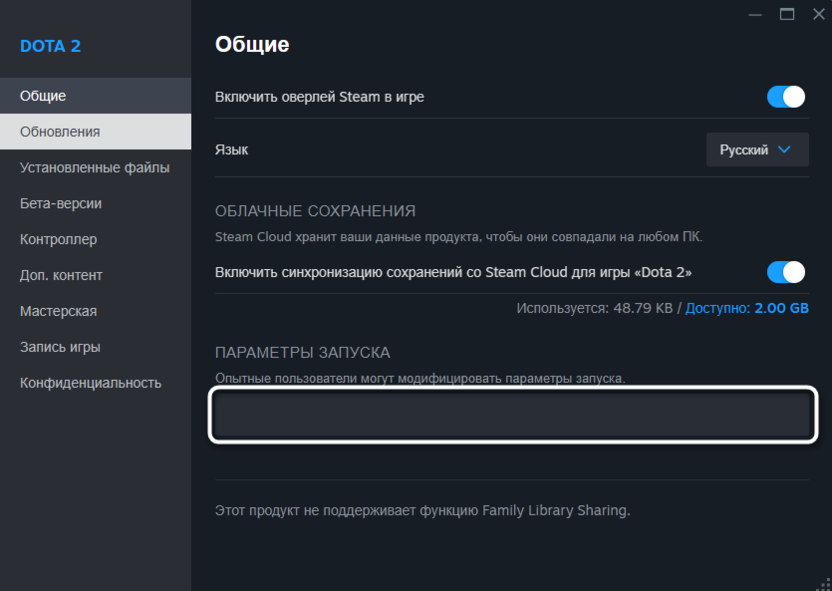
Task: Open the Запись игры settings
Action: click(x=60, y=348)
